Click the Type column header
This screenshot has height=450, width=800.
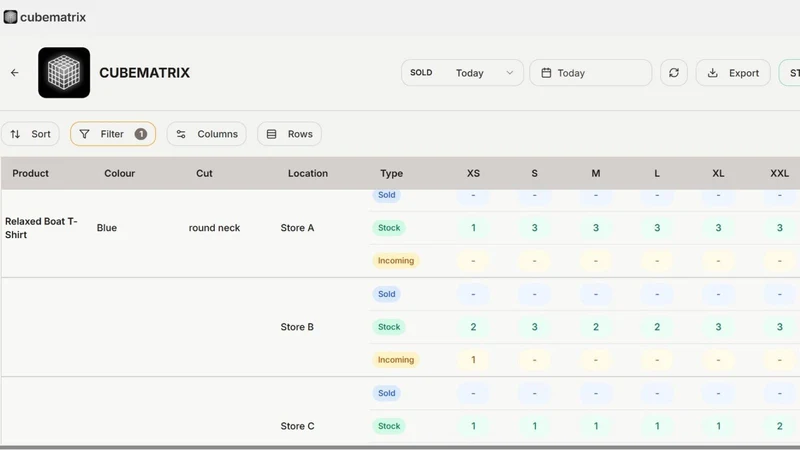click(x=391, y=173)
